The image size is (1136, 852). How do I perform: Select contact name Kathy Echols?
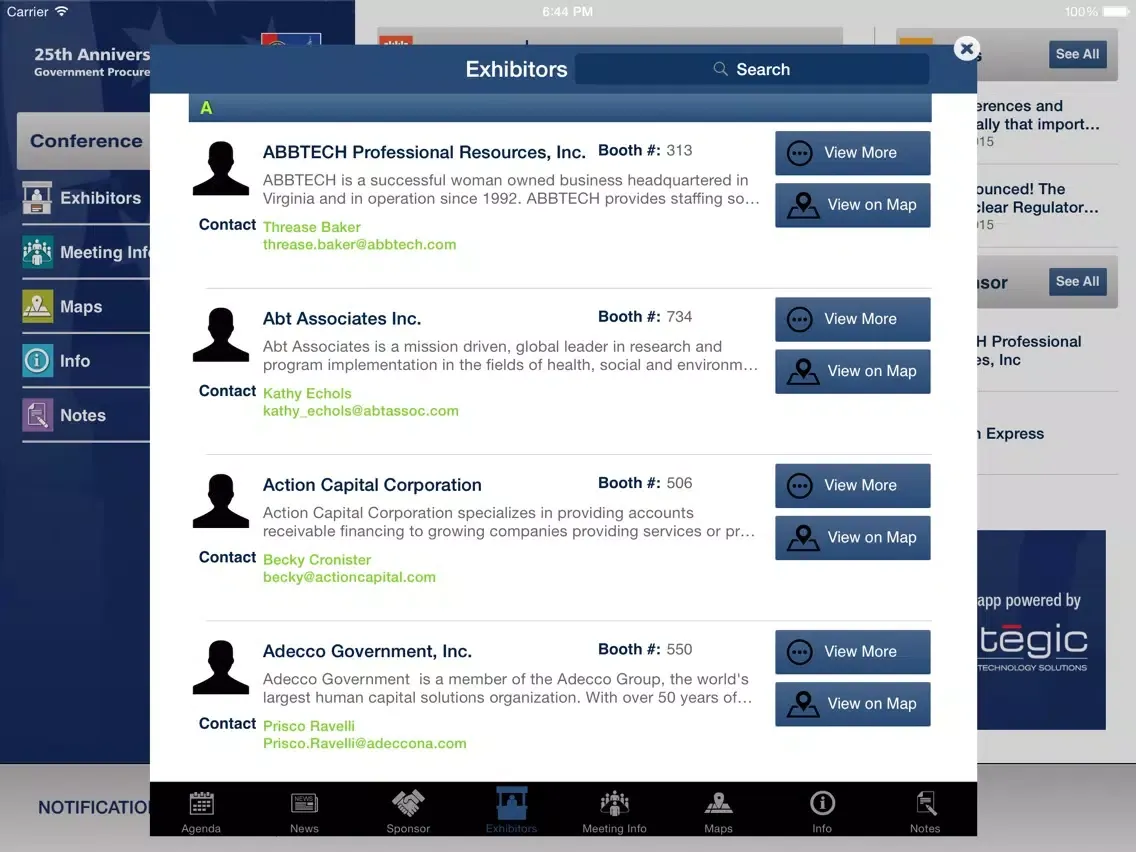(307, 393)
